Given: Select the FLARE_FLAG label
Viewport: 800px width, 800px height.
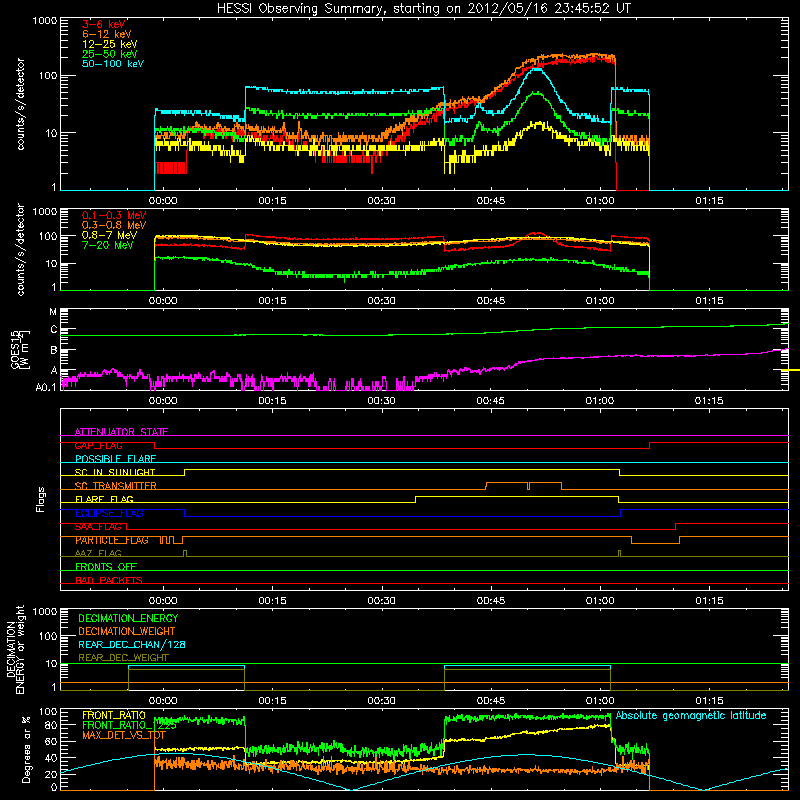Looking at the screenshot, I should [x=104, y=499].
